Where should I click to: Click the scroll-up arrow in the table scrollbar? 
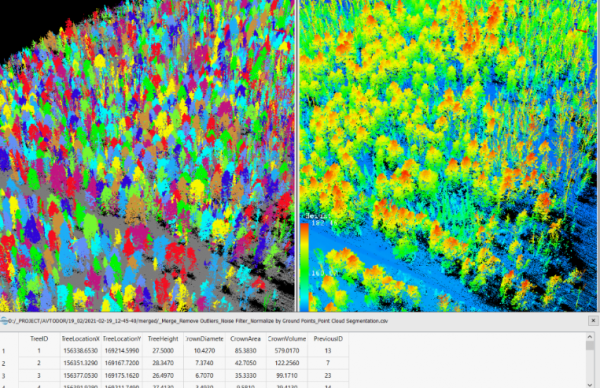click(x=590, y=337)
